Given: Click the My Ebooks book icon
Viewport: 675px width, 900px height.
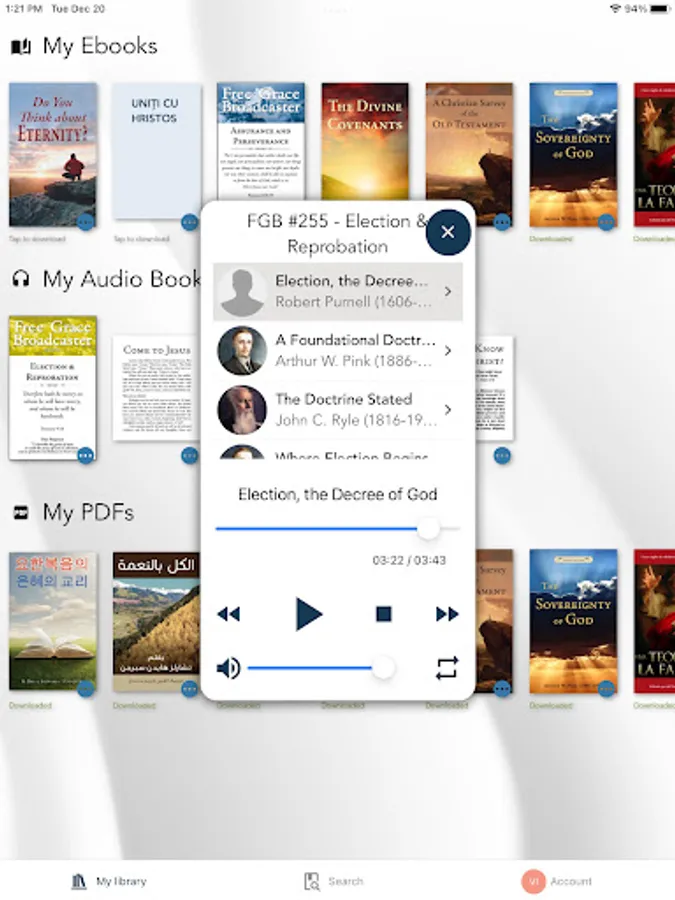Looking at the screenshot, I should point(21,46).
